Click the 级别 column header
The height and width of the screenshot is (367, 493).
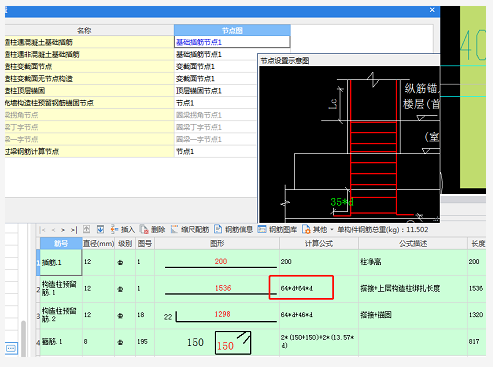(x=125, y=243)
